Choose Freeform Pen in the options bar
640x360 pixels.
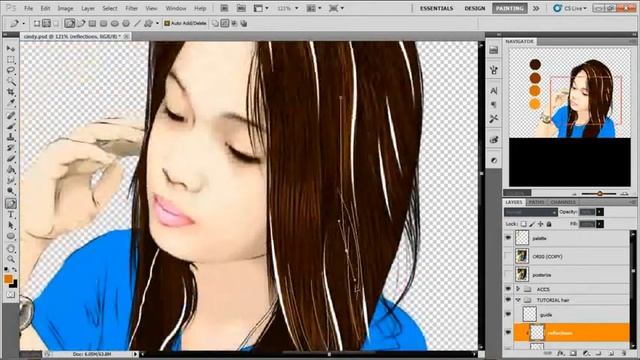pos(81,24)
